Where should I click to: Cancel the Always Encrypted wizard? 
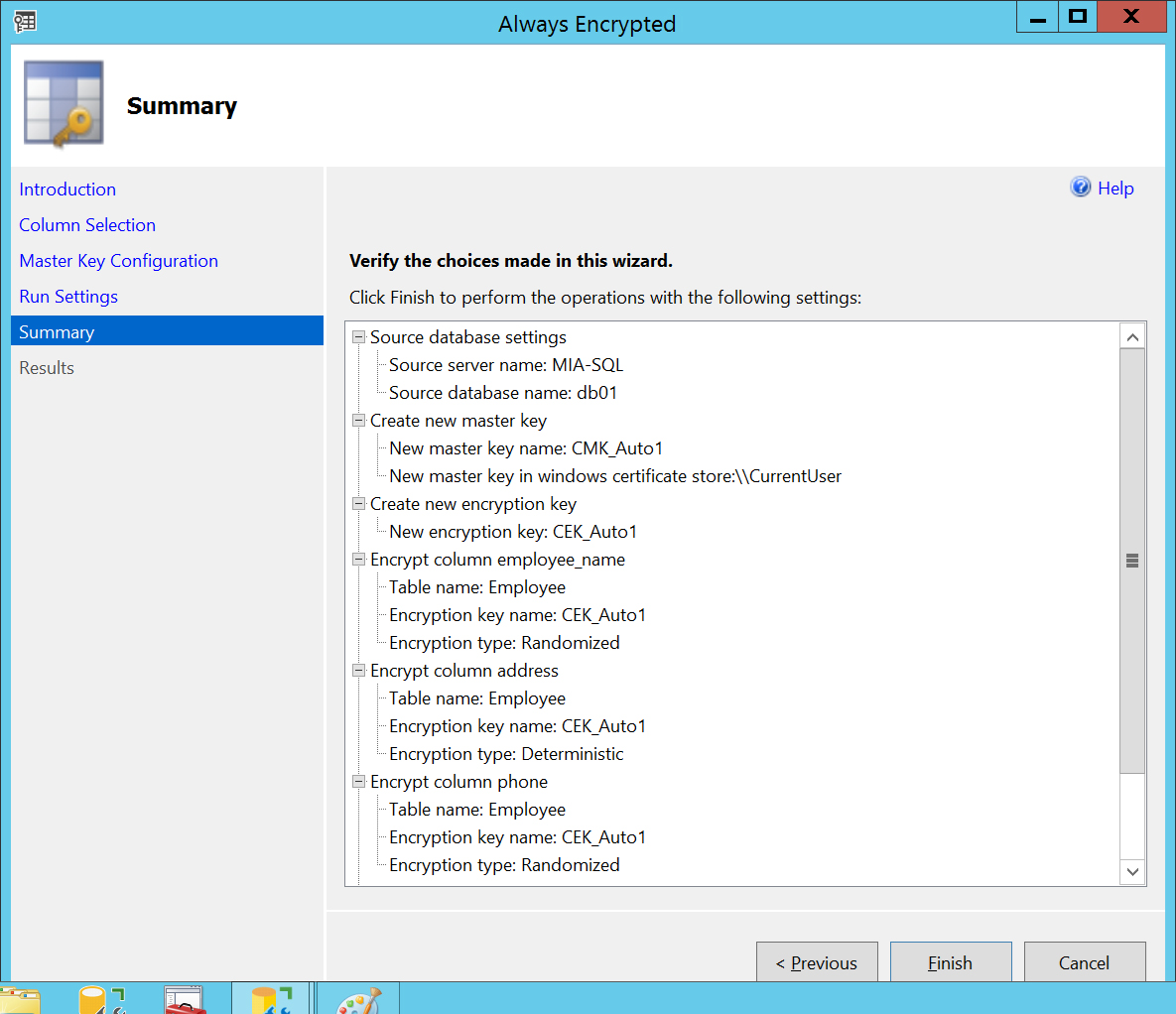coord(1085,962)
